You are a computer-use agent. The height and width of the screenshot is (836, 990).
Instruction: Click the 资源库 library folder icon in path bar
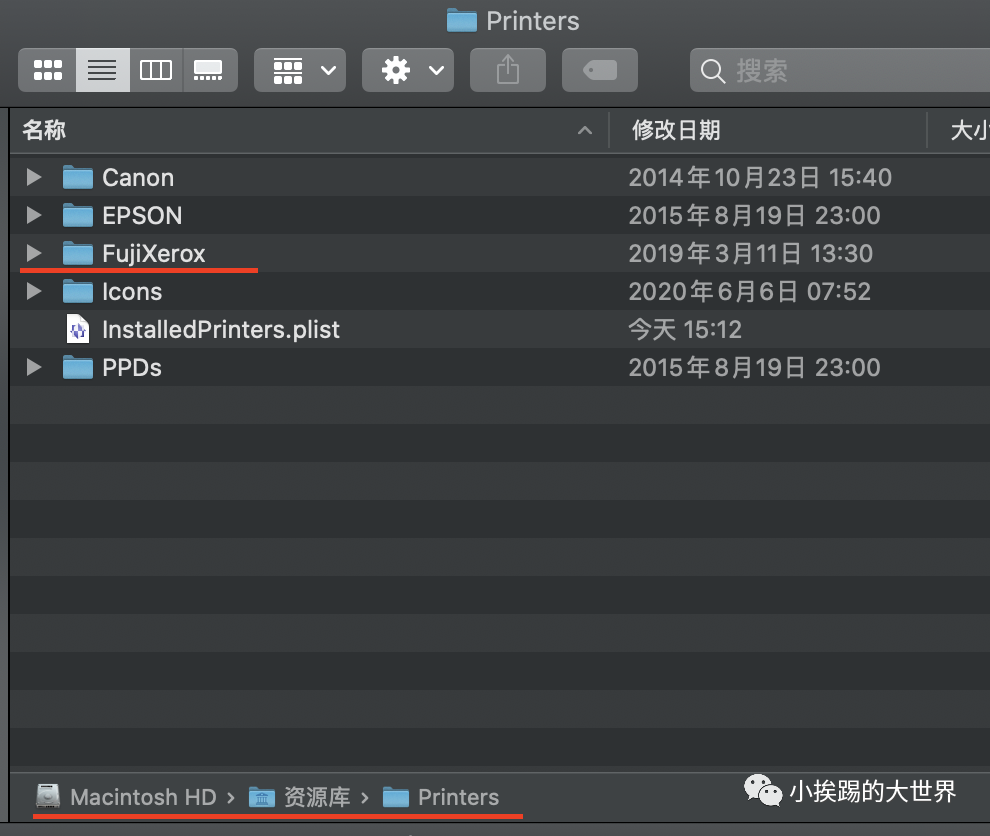(261, 797)
